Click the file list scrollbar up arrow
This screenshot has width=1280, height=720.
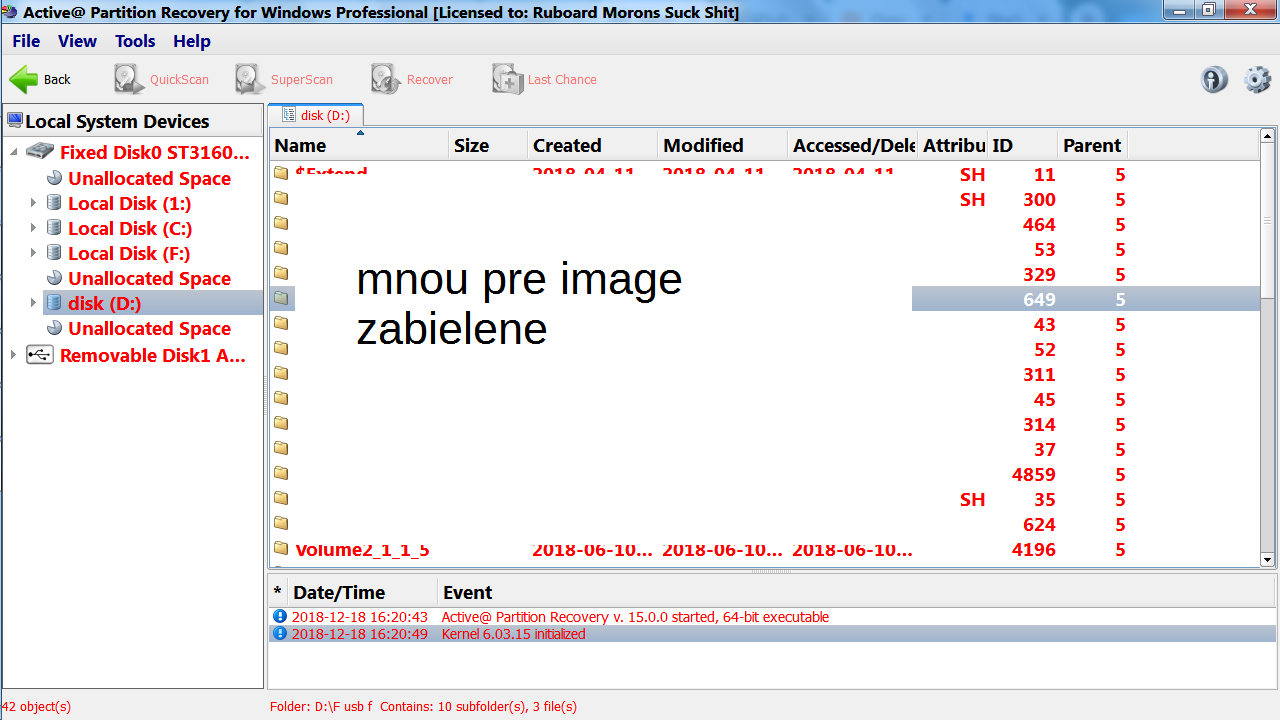tap(1268, 136)
